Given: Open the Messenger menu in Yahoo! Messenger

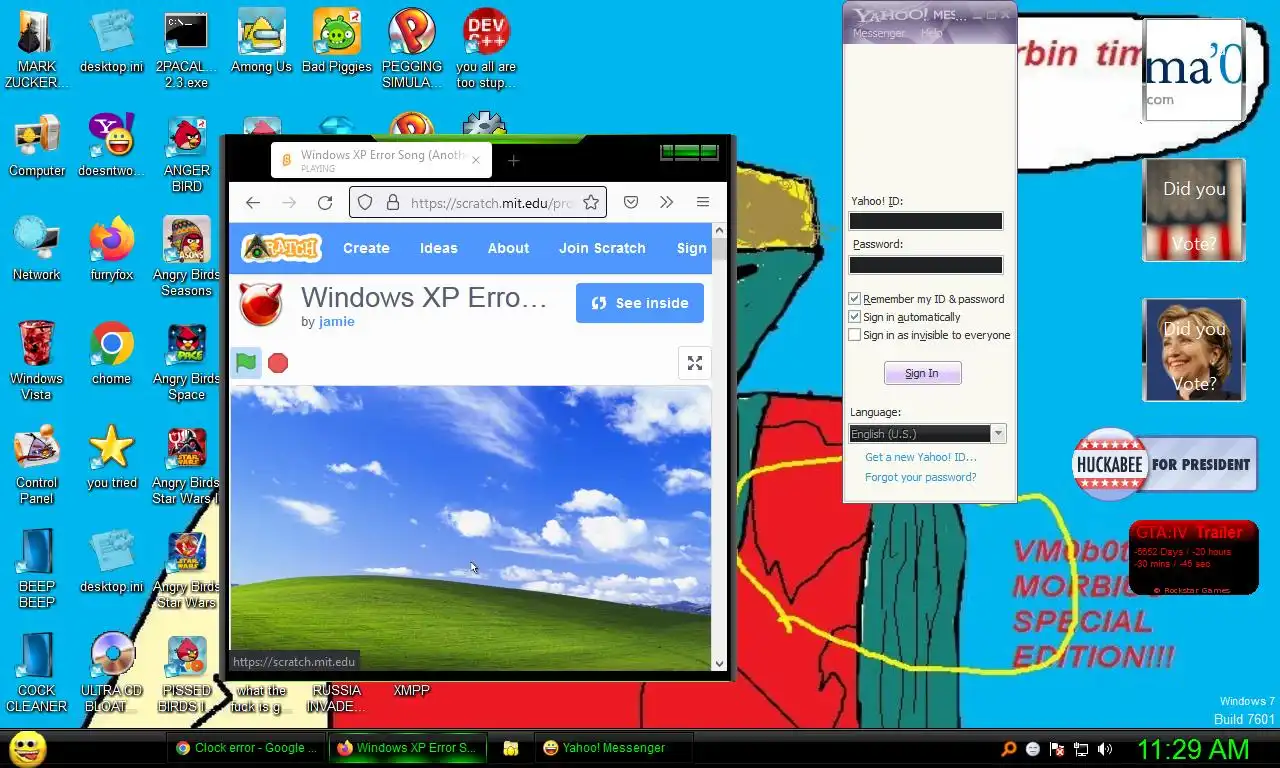Looking at the screenshot, I should [x=878, y=33].
